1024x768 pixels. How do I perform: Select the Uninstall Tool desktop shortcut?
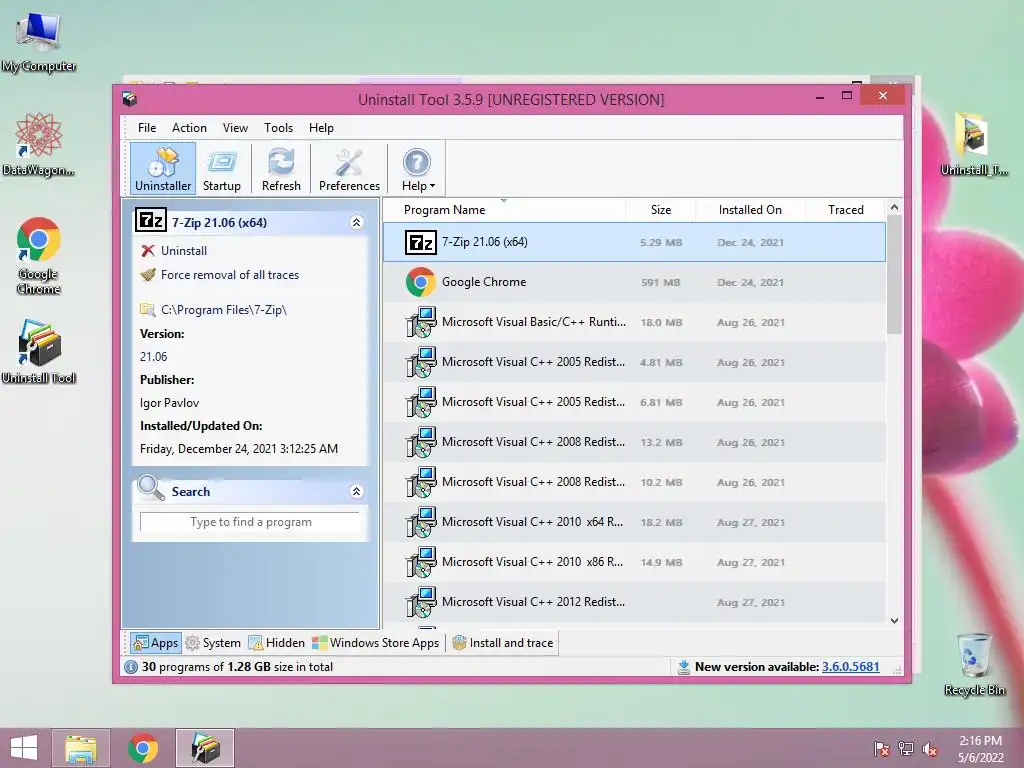[39, 351]
